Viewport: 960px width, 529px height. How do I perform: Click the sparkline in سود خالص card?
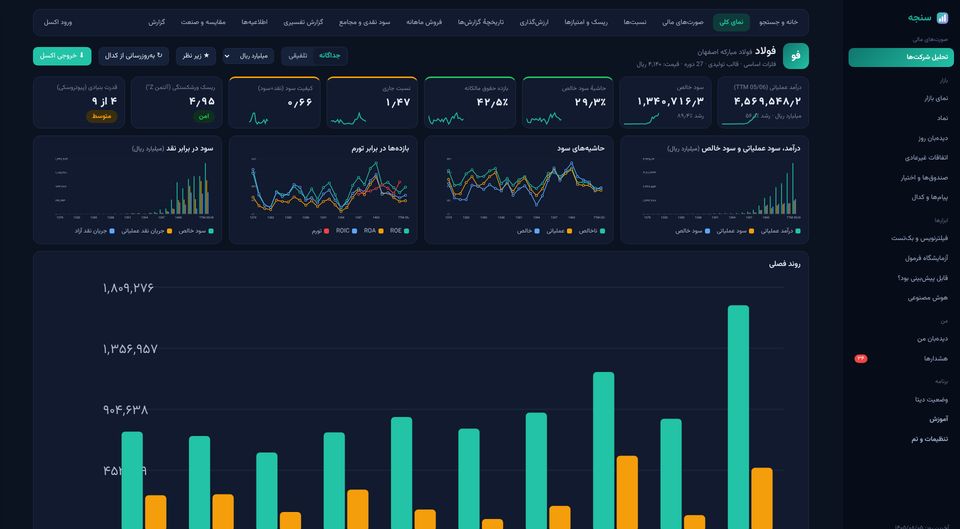[641, 118]
